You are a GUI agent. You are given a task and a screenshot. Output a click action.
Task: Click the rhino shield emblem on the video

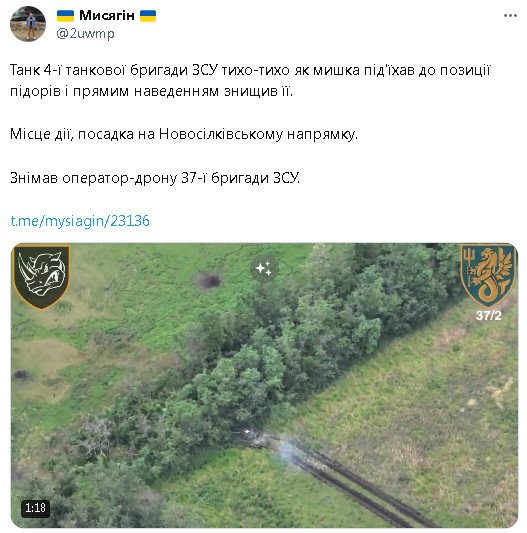[x=42, y=277]
